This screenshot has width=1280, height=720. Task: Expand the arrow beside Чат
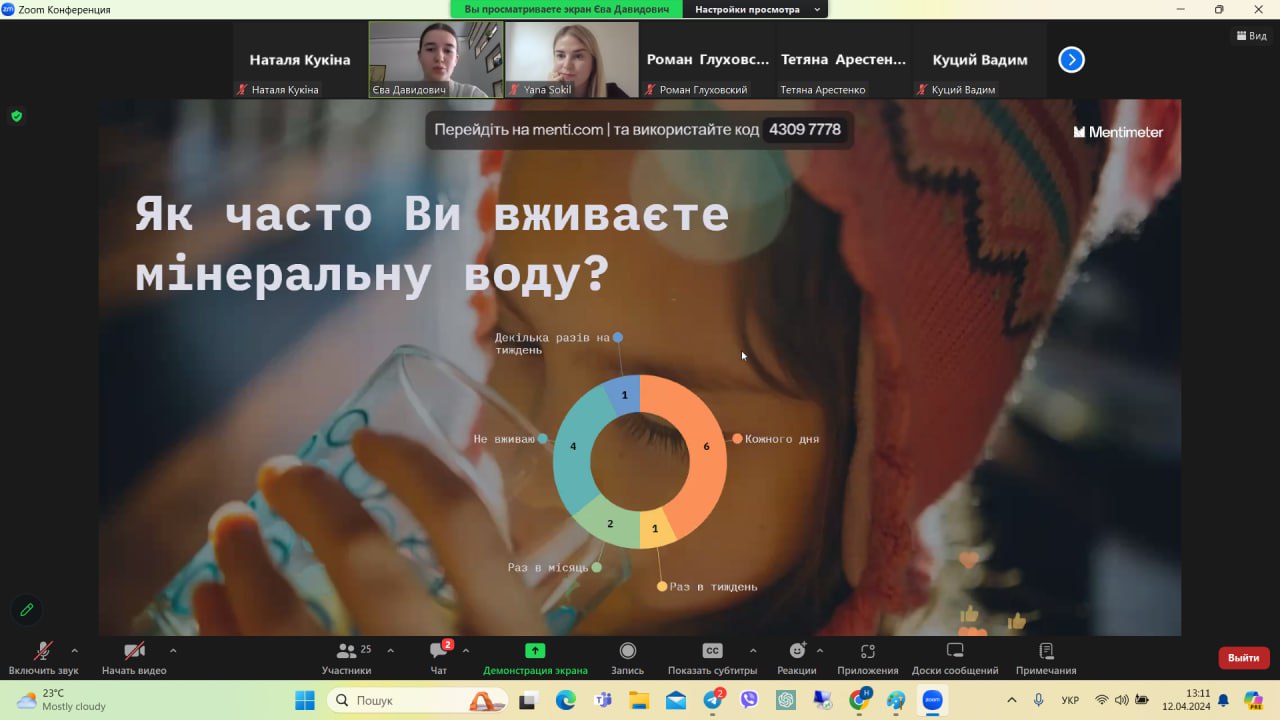point(466,650)
